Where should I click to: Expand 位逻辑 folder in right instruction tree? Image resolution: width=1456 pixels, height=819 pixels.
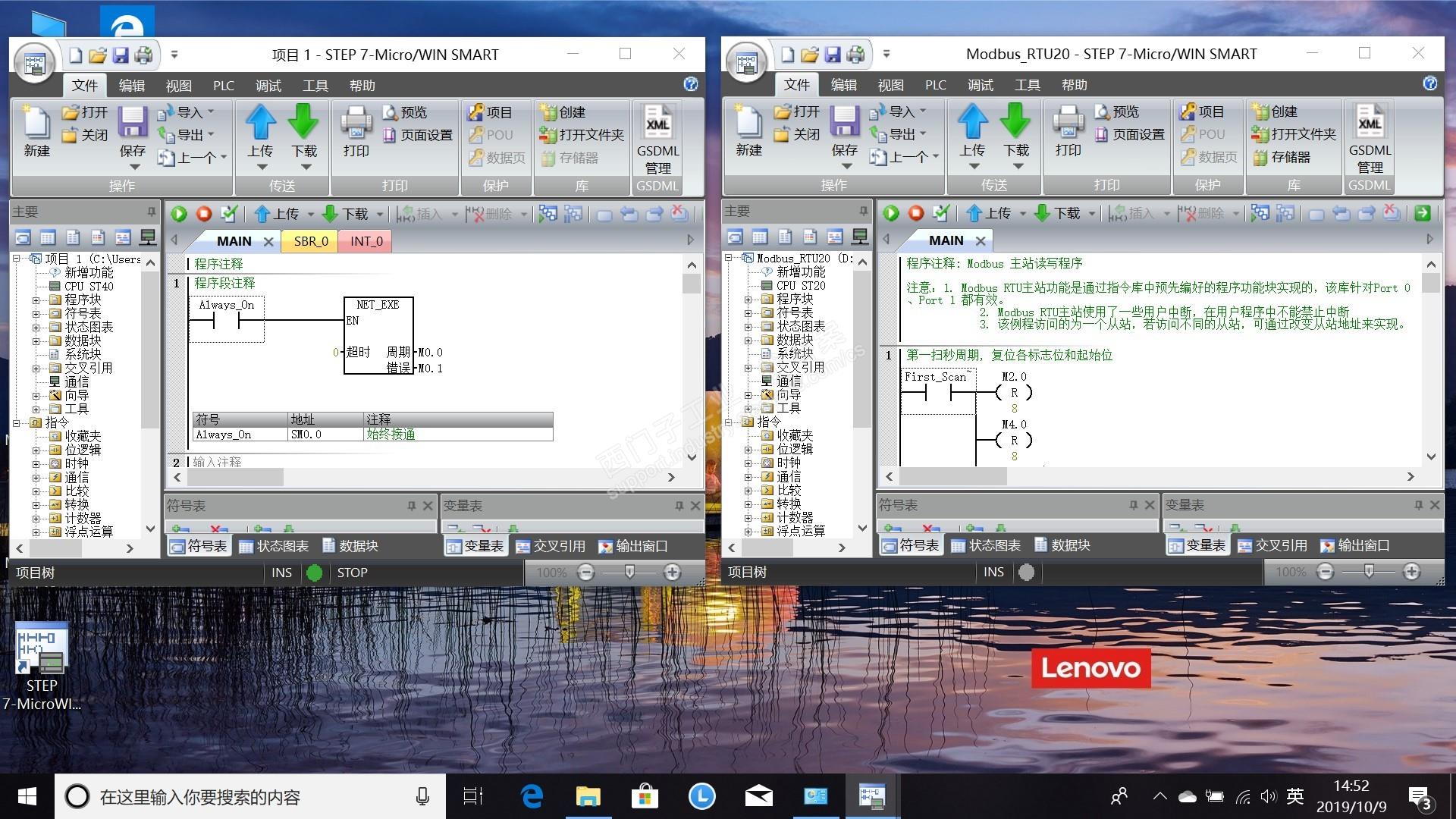point(748,449)
